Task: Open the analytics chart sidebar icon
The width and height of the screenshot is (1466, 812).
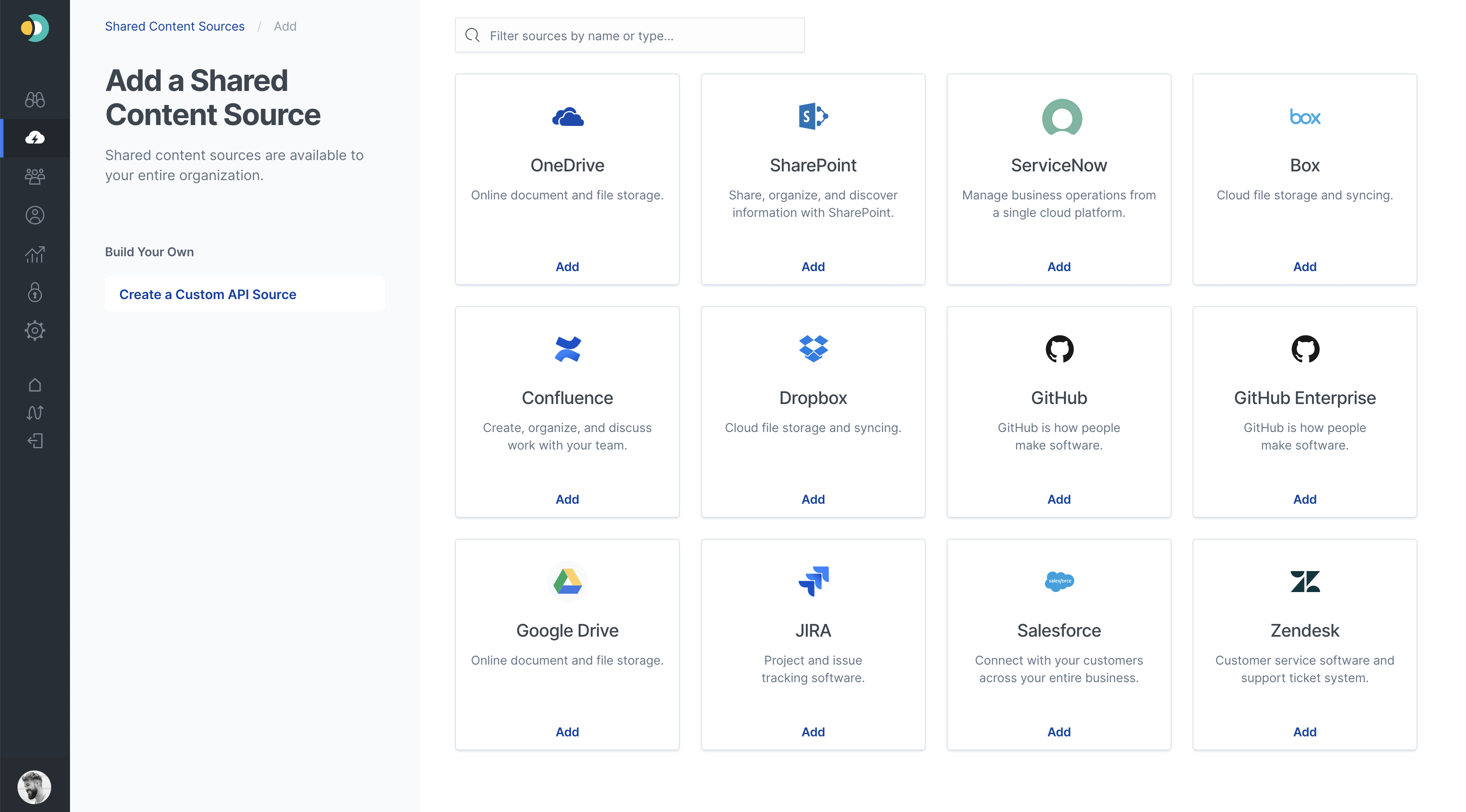Action: (x=35, y=254)
